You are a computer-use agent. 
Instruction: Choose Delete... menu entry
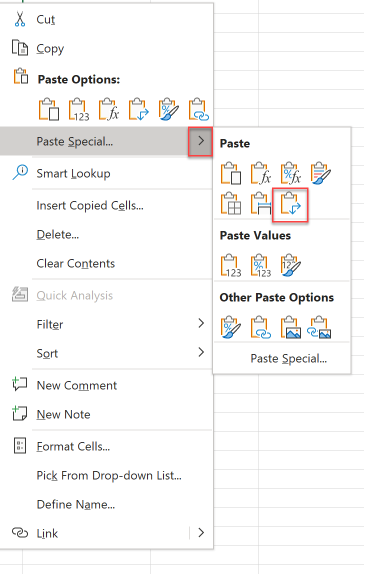coord(58,235)
